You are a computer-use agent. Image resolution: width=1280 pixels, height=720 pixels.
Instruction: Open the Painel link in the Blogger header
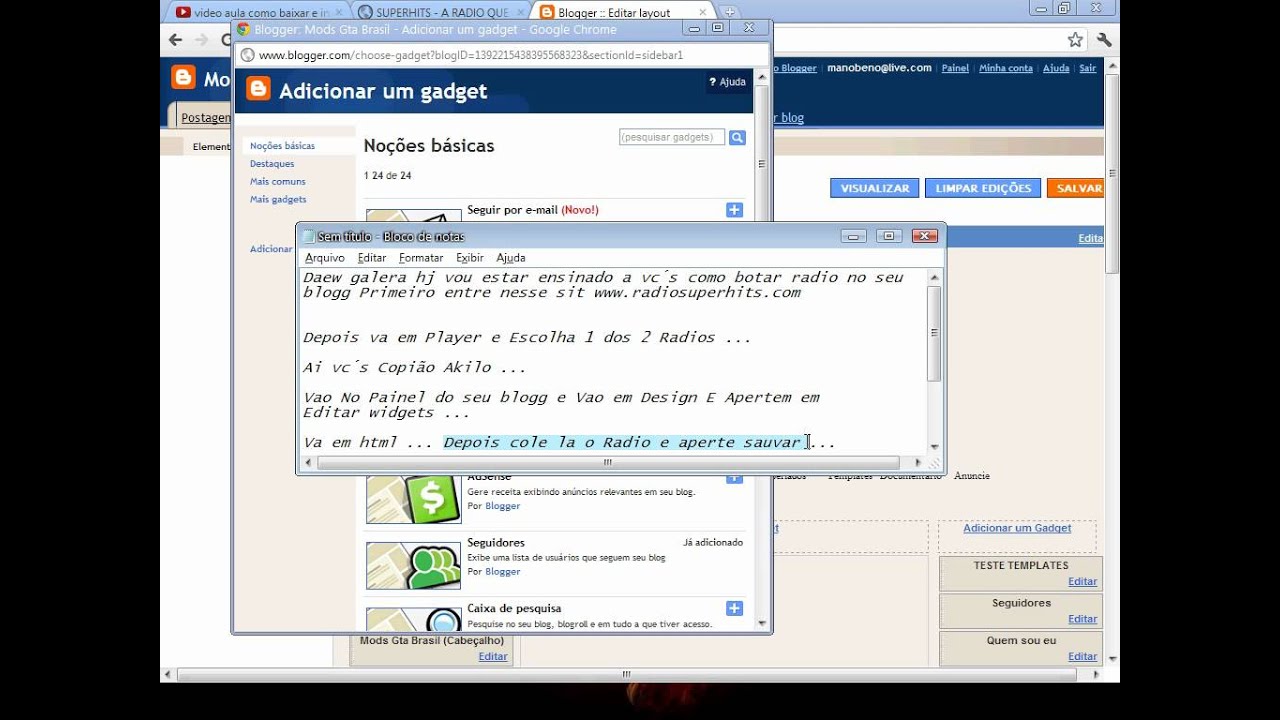[955, 68]
